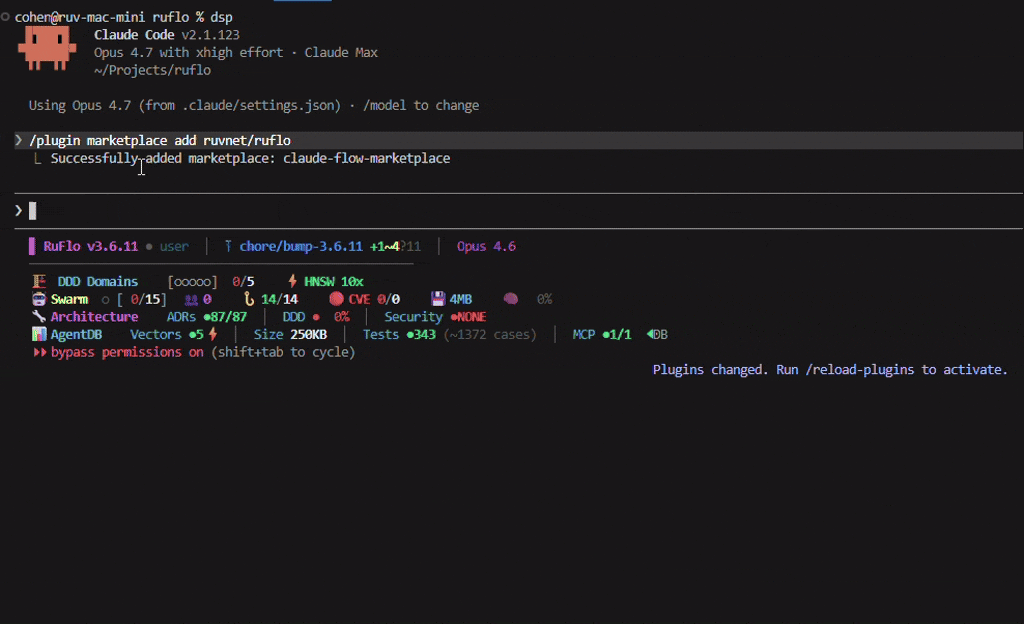Click 'Opus 4.7 with xhigh effort' line

click(188, 52)
